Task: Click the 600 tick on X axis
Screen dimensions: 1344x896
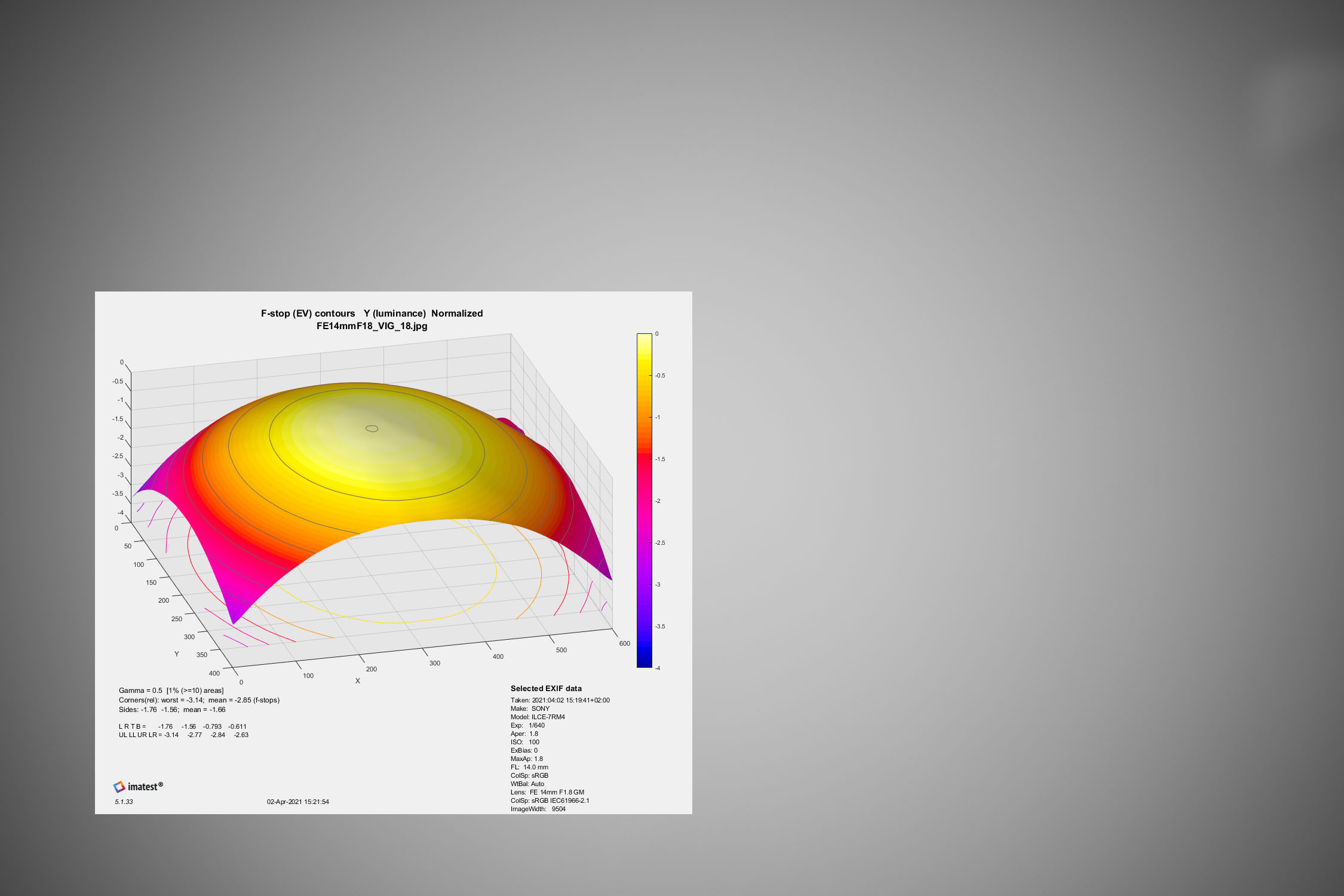Action: (x=624, y=643)
